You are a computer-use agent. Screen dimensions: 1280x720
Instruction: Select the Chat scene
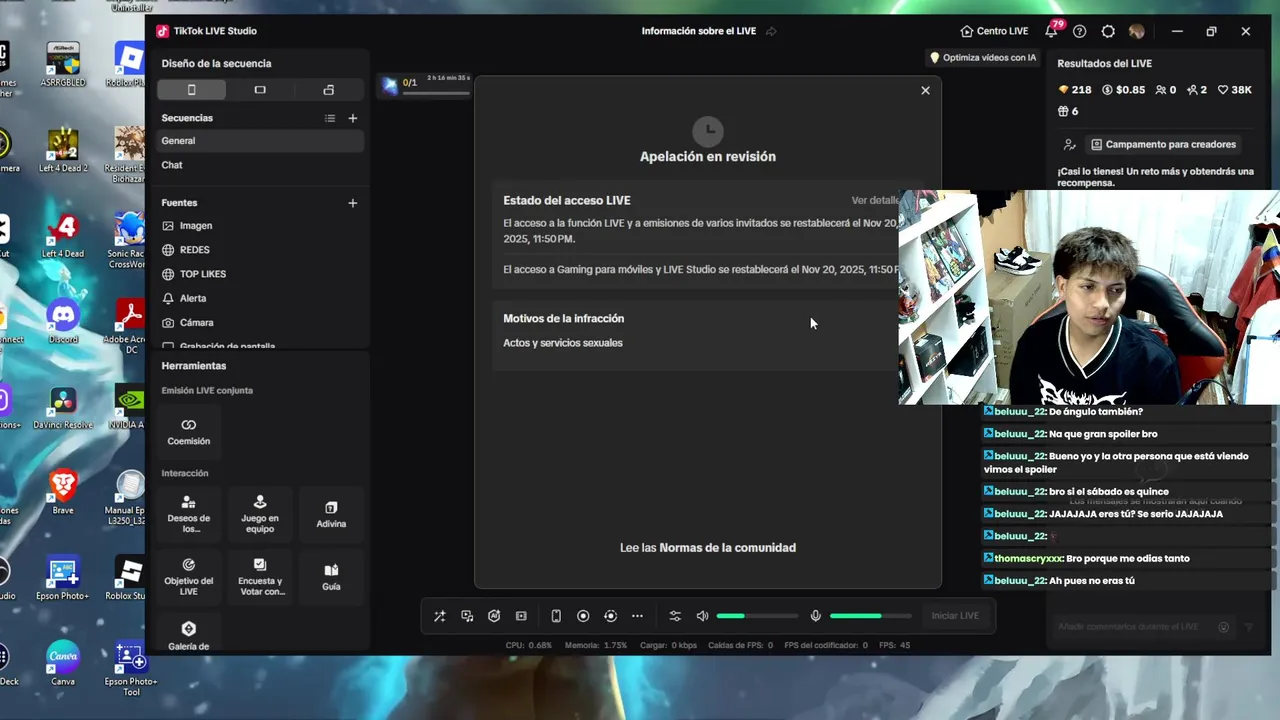pos(260,165)
